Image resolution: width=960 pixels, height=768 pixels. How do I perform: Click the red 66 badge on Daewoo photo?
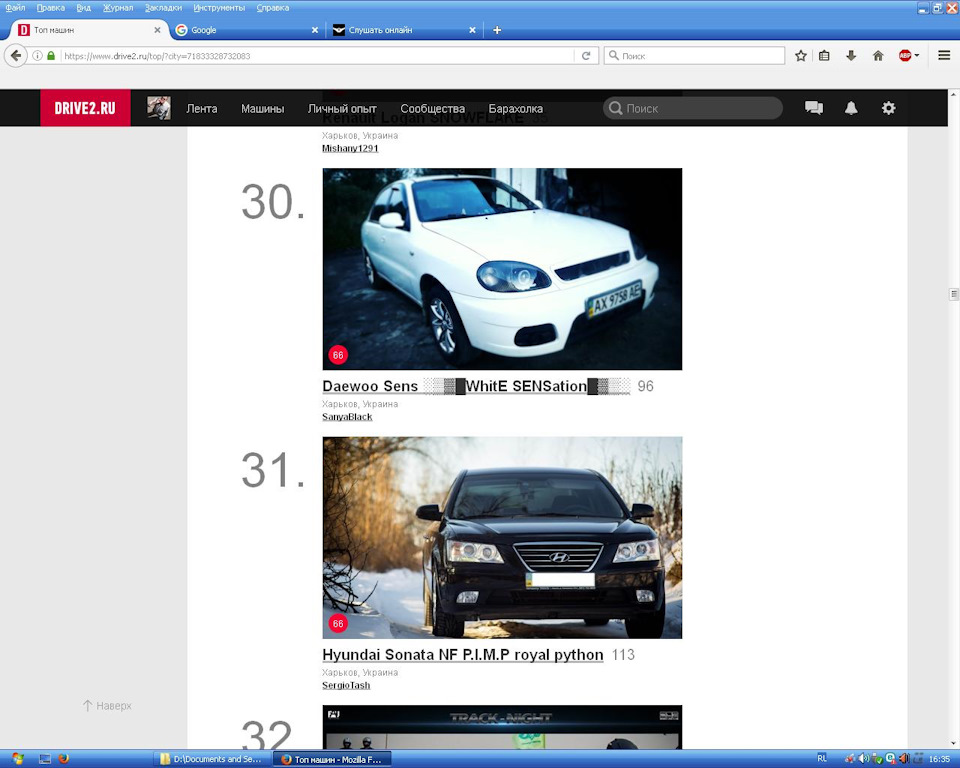(x=338, y=355)
